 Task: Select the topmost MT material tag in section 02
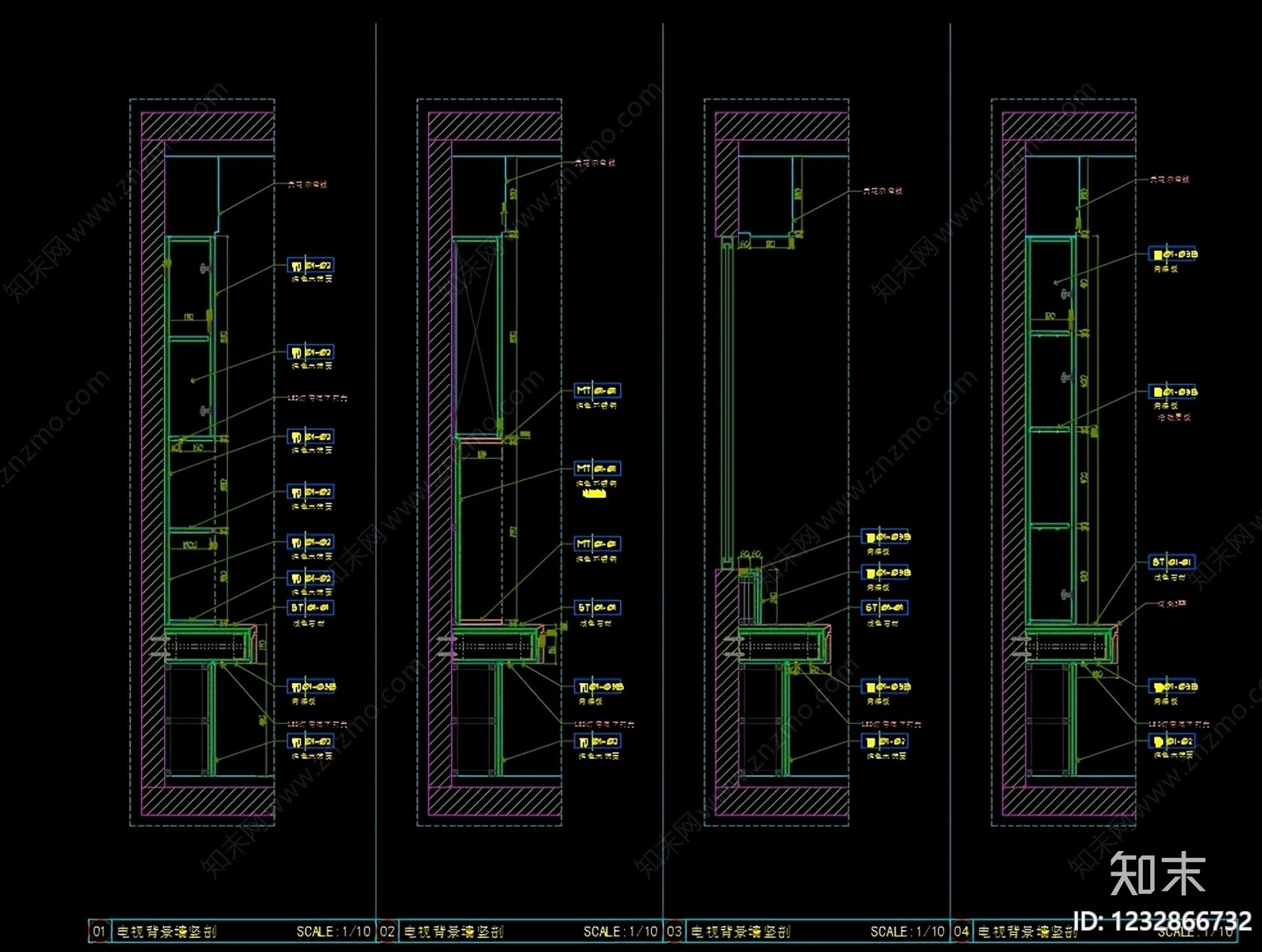tap(598, 390)
